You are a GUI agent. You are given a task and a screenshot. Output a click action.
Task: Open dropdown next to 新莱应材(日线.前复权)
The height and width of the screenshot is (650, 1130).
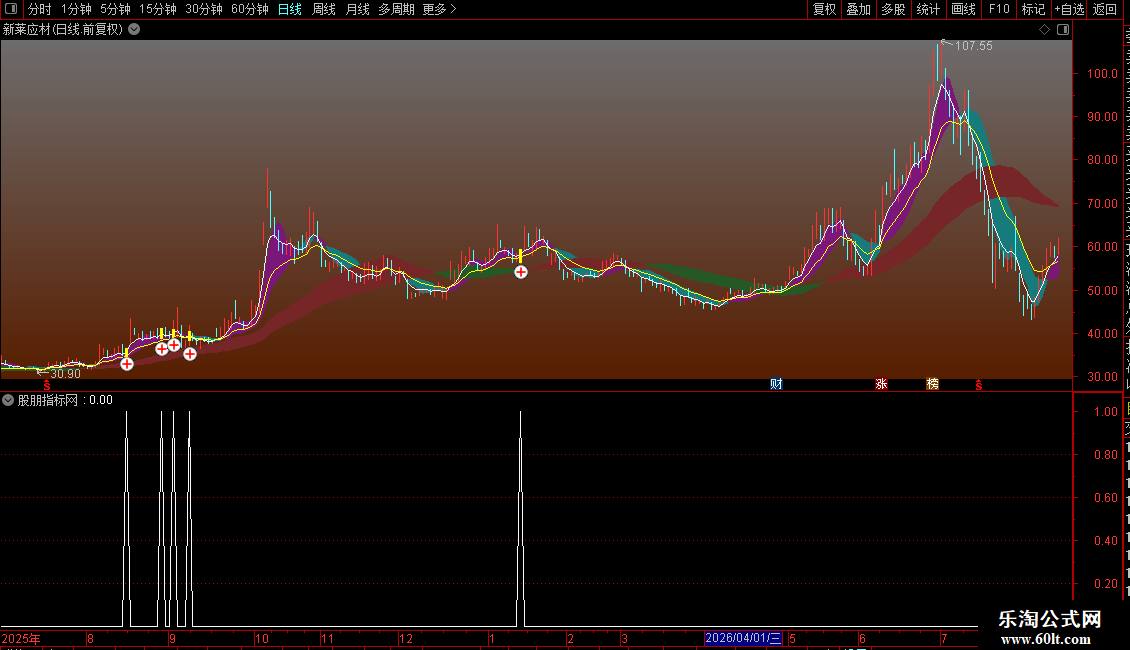point(134,30)
